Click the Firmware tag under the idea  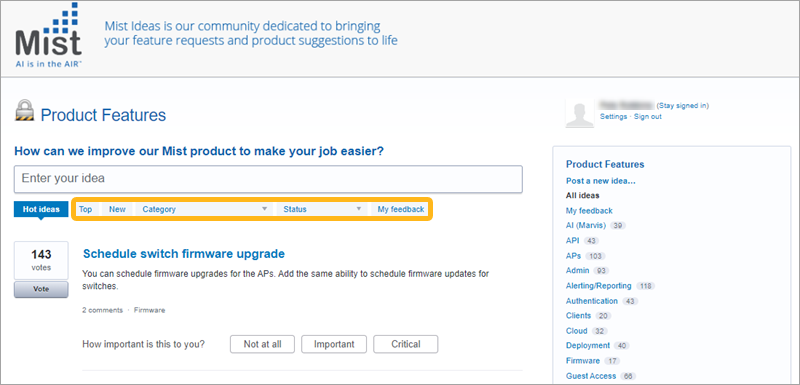(x=149, y=310)
